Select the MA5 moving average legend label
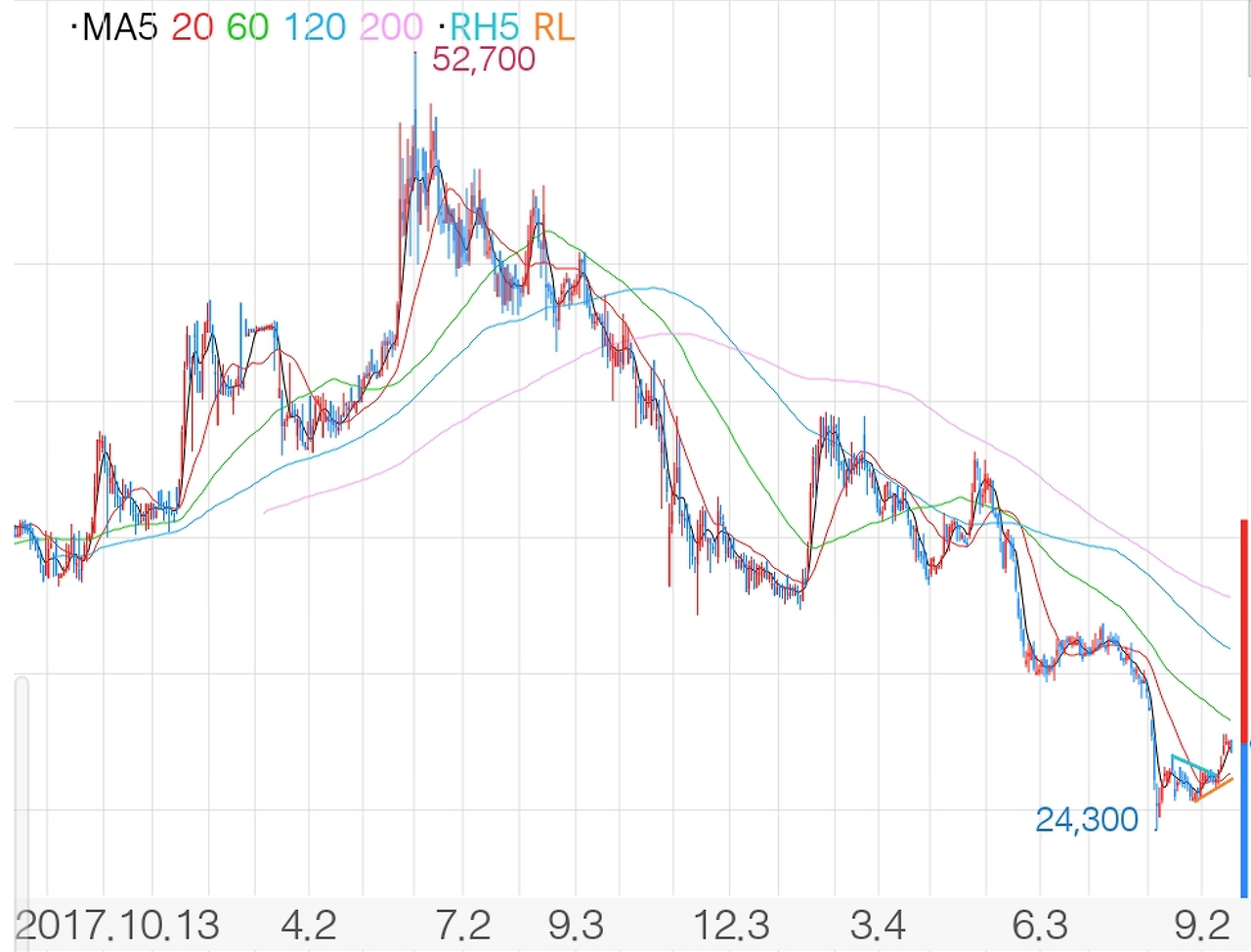This screenshot has height=952, width=1251. pos(119,27)
